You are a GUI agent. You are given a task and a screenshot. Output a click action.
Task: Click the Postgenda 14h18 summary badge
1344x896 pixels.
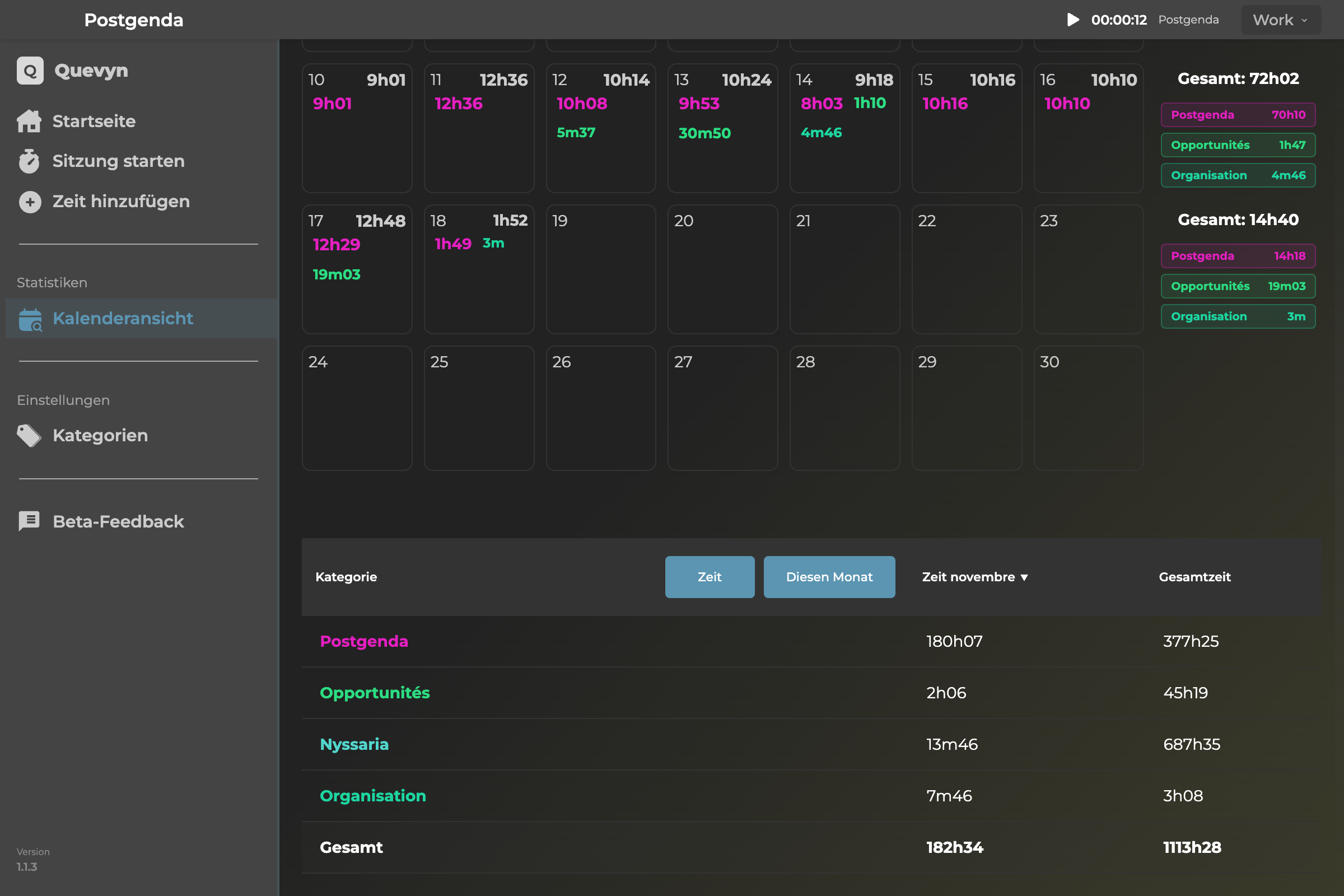point(1238,256)
